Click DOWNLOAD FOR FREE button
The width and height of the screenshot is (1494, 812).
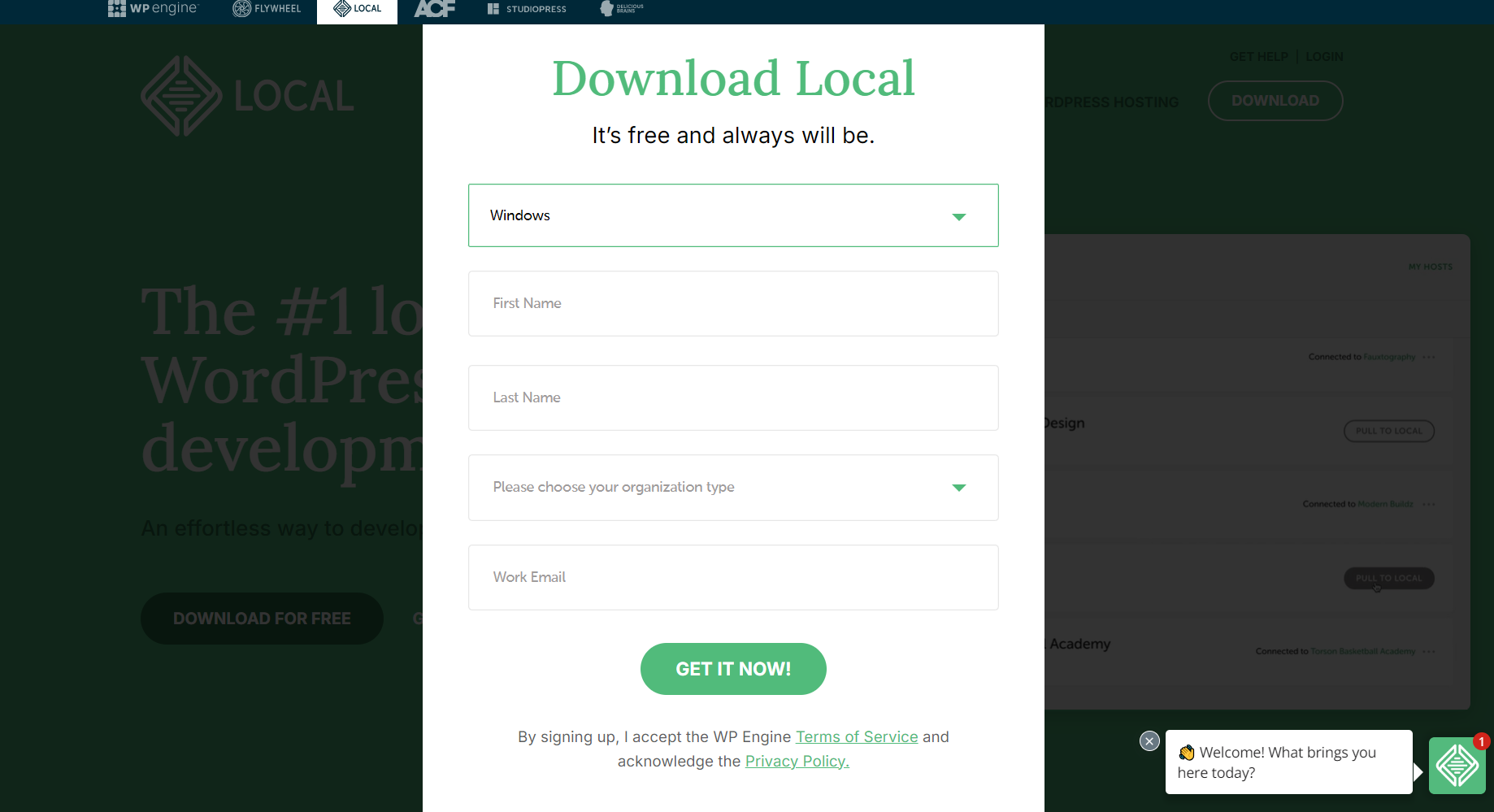click(262, 619)
